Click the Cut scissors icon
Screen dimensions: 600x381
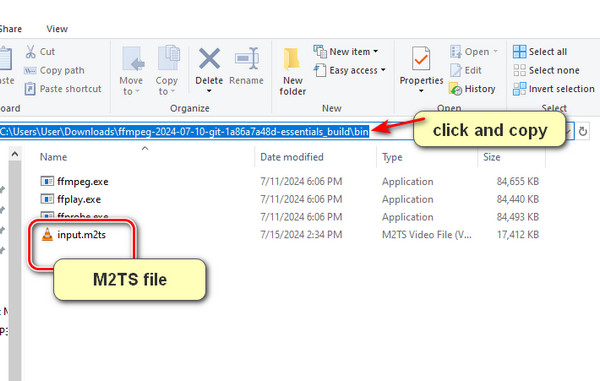[x=31, y=52]
